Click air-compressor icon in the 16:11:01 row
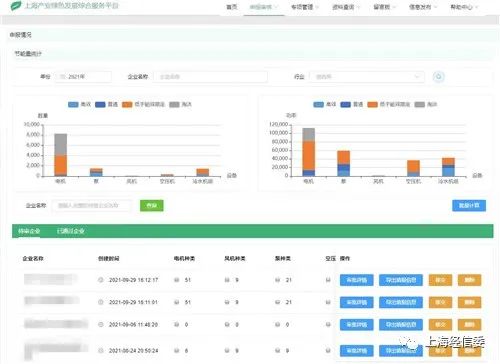500x364 pixels. (328, 302)
